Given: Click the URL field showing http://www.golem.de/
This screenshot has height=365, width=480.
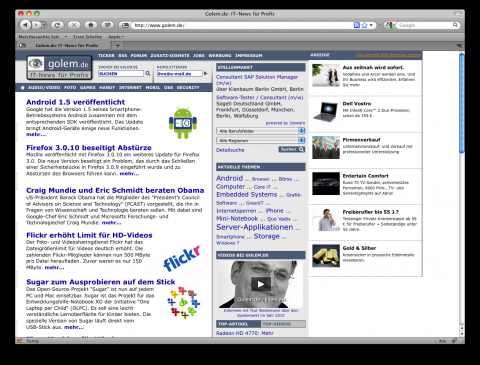Looking at the screenshot, I should point(242,25).
